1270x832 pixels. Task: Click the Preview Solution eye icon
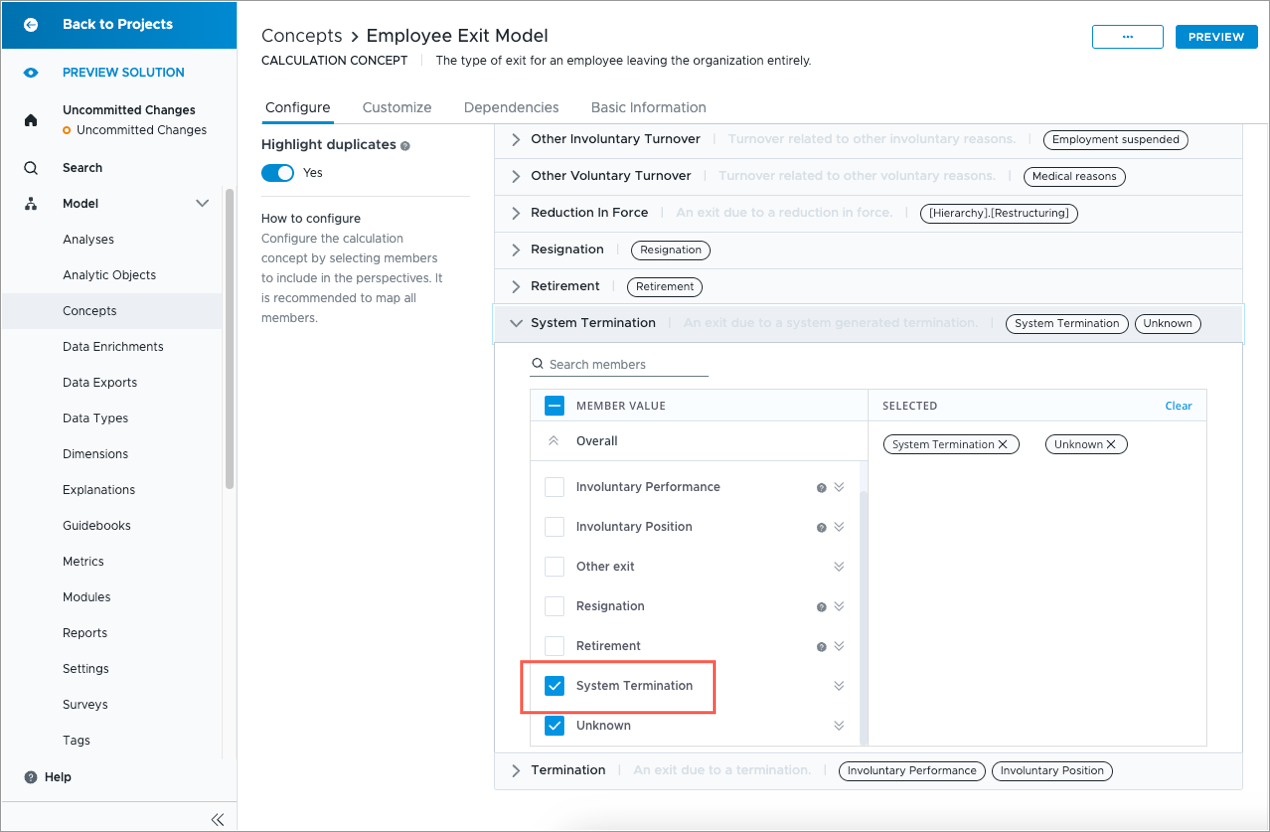click(31, 73)
